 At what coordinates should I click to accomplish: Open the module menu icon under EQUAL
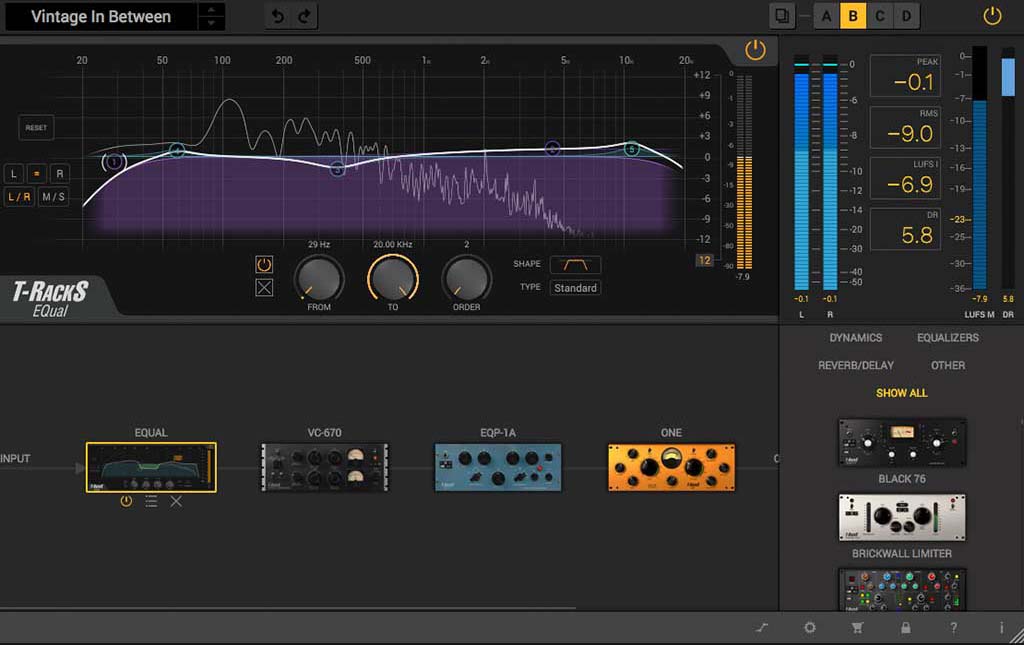click(151, 501)
